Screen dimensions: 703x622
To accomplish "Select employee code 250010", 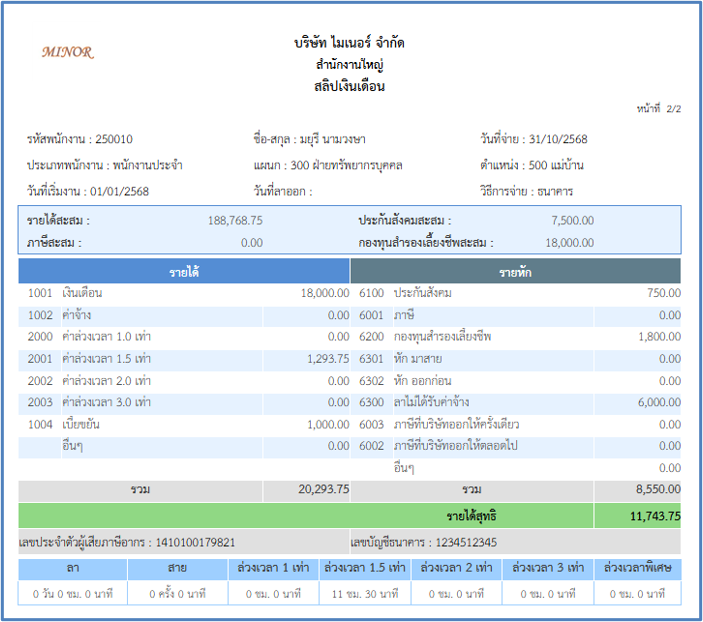I will [x=114, y=139].
